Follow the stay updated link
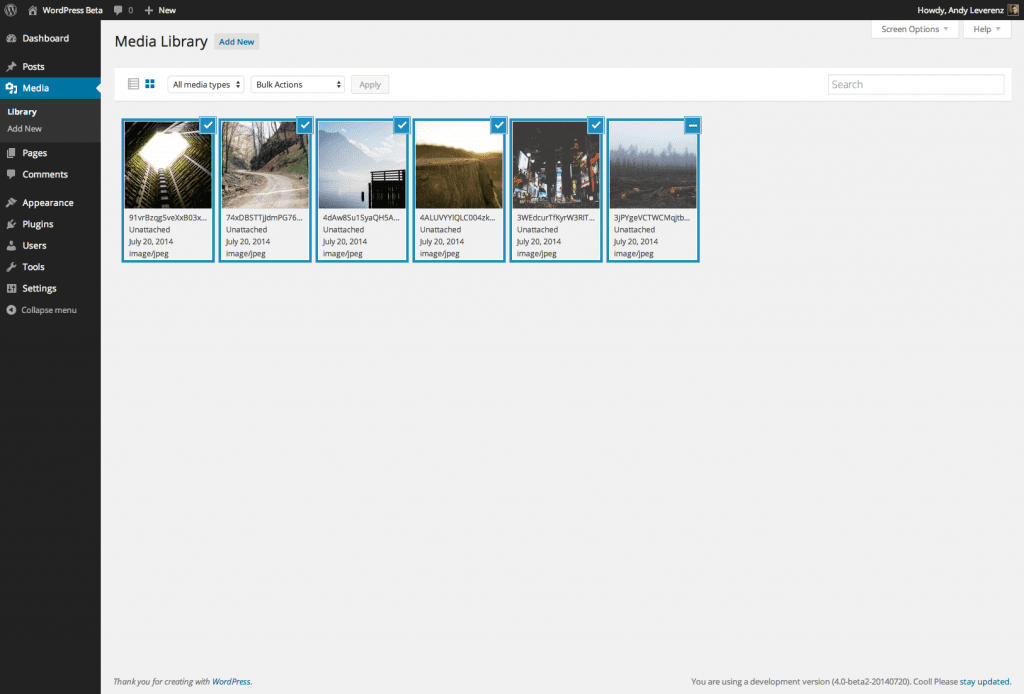The image size is (1024, 694). pyautogui.click(x=985, y=681)
